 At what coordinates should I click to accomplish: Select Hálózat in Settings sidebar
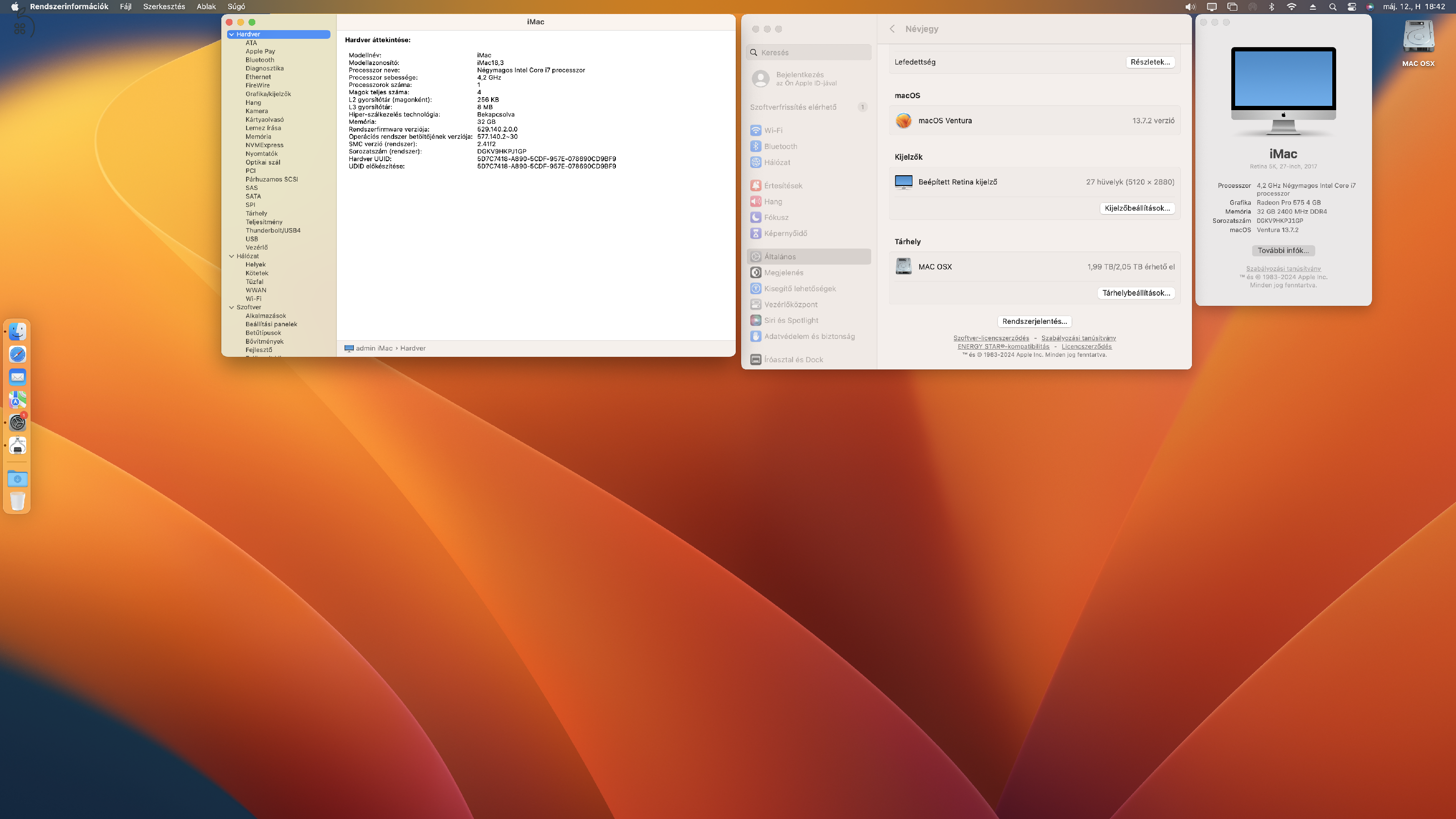808,162
